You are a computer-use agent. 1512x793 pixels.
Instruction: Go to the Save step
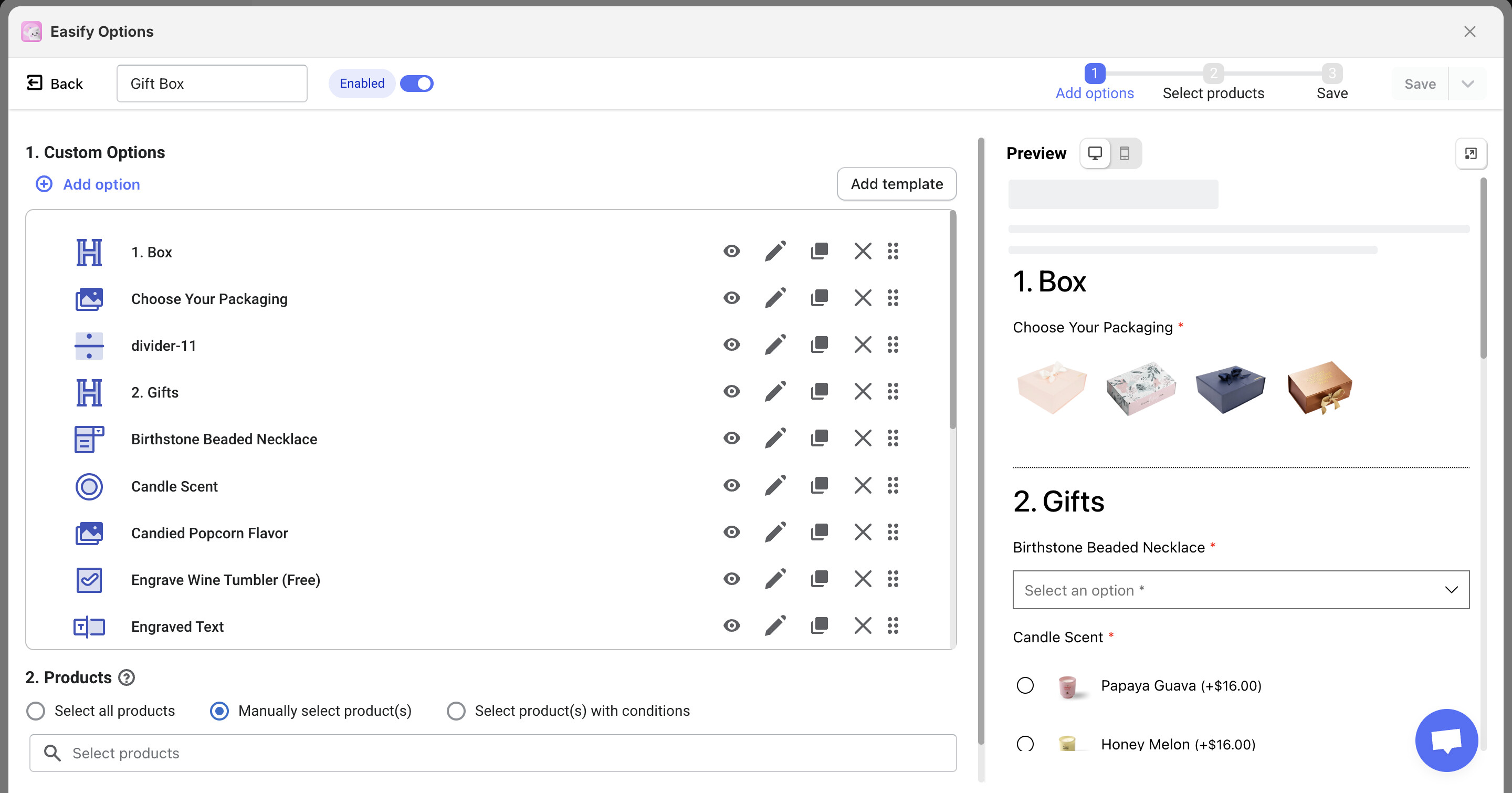pos(1331,83)
